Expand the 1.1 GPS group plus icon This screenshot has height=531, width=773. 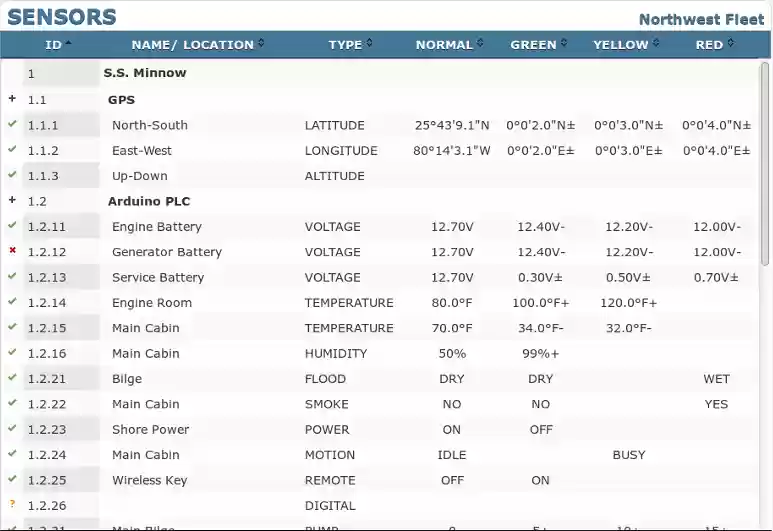pyautogui.click(x=12, y=99)
